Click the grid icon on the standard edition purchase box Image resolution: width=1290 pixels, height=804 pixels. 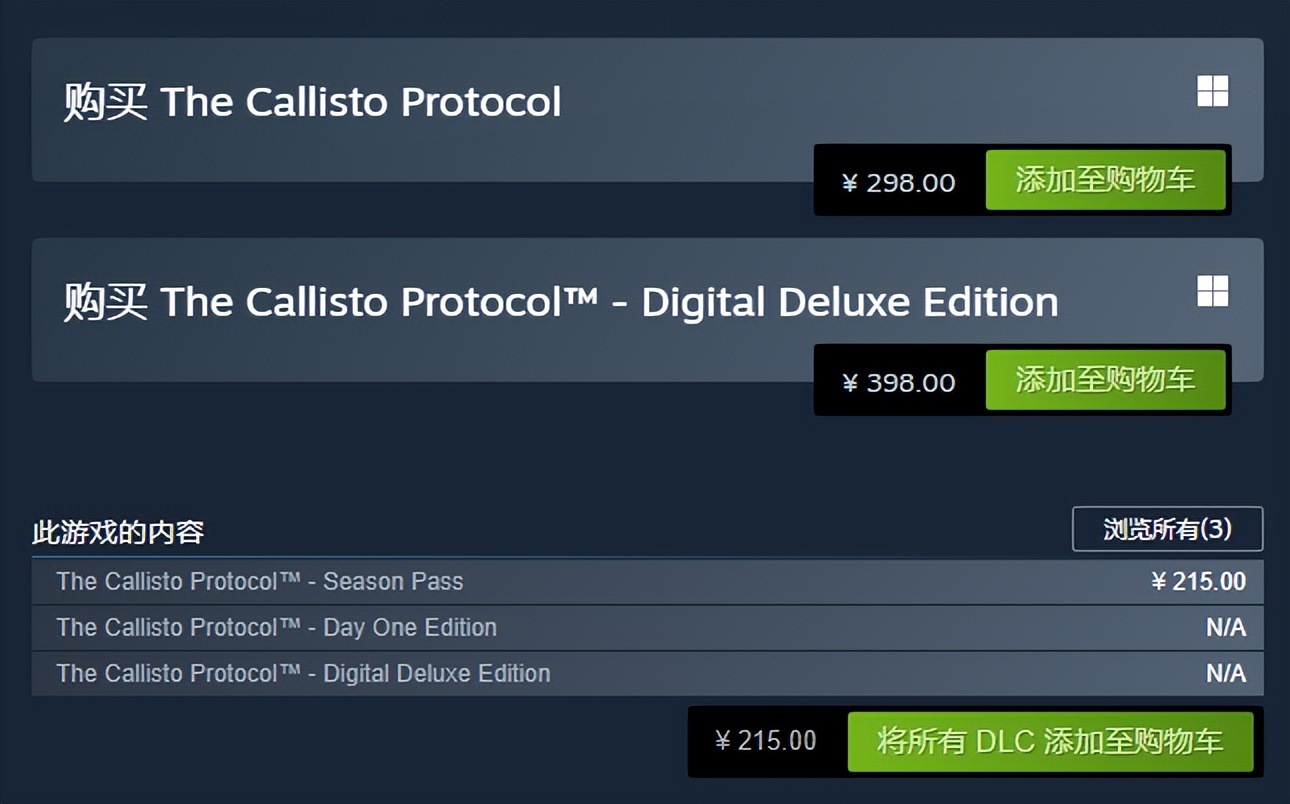1212,91
